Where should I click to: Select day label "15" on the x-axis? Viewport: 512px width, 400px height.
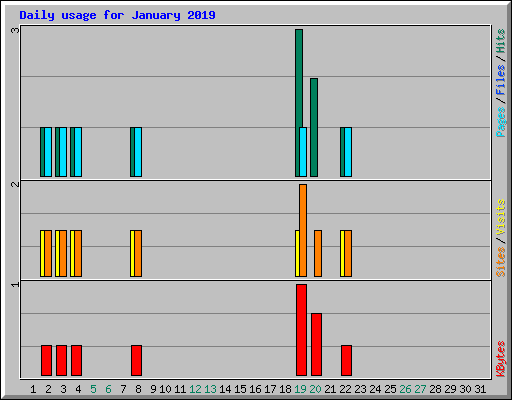pyautogui.click(x=240, y=389)
